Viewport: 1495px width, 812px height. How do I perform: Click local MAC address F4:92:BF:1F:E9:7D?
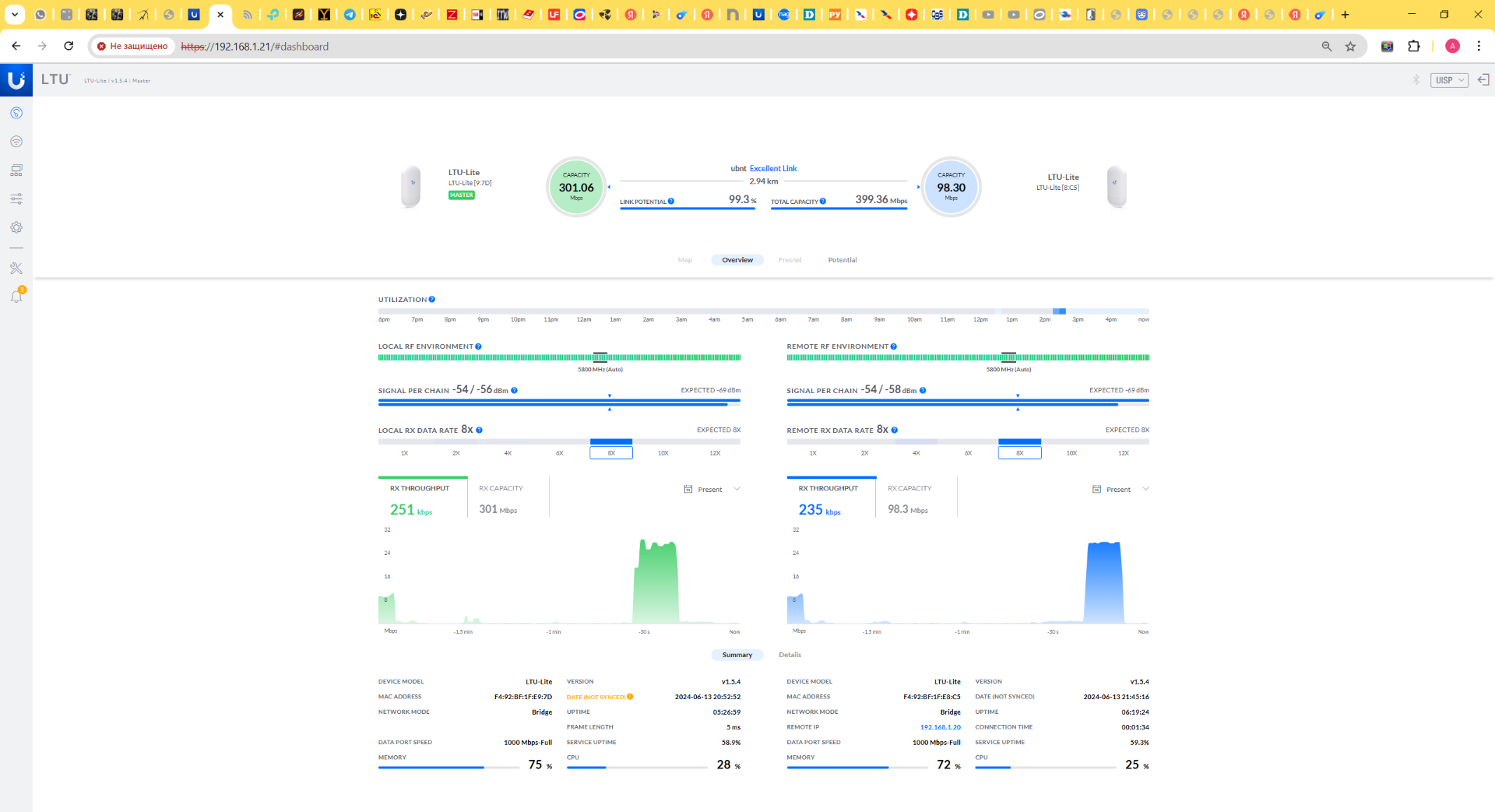coord(523,697)
